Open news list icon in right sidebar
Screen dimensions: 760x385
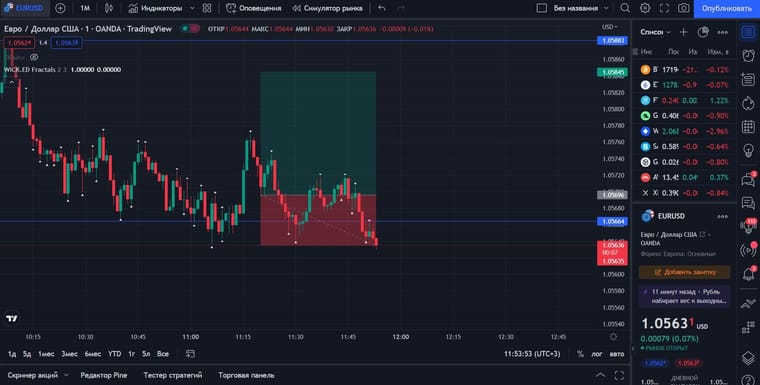pyautogui.click(x=748, y=79)
